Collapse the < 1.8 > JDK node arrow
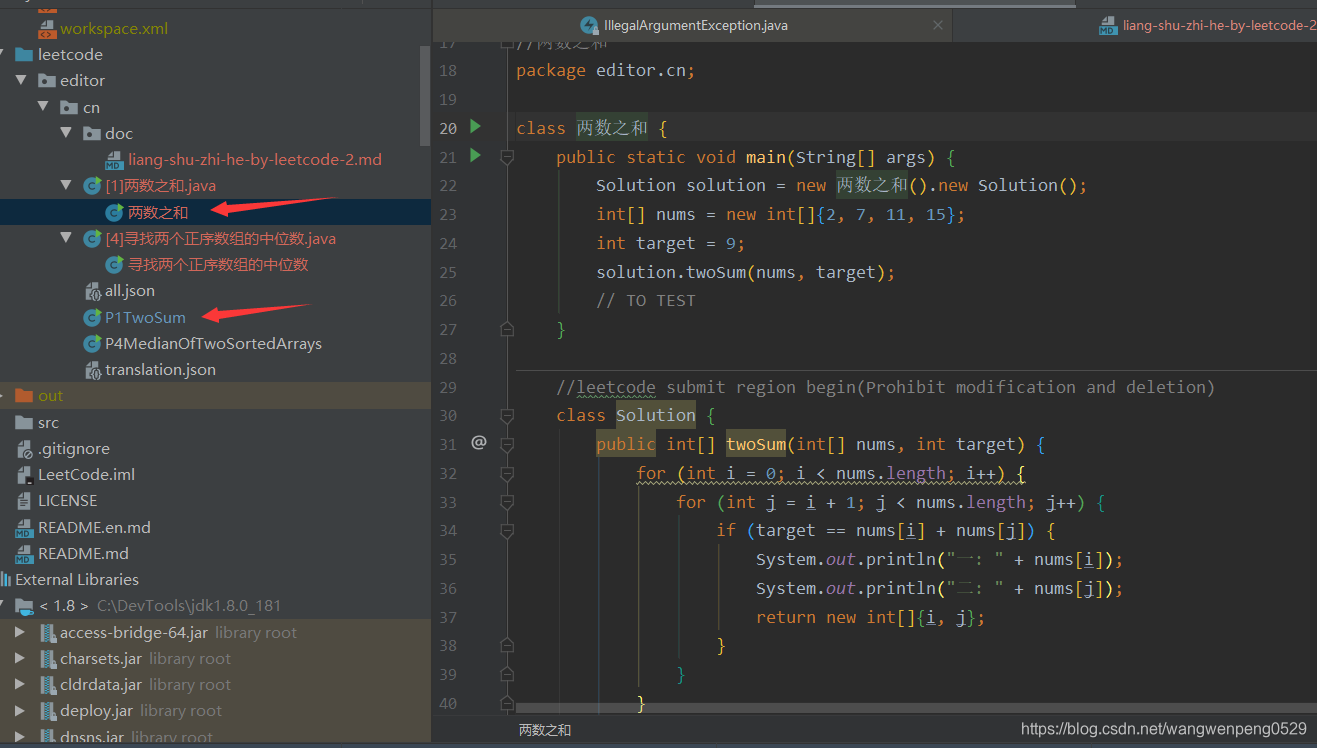 pos(4,606)
